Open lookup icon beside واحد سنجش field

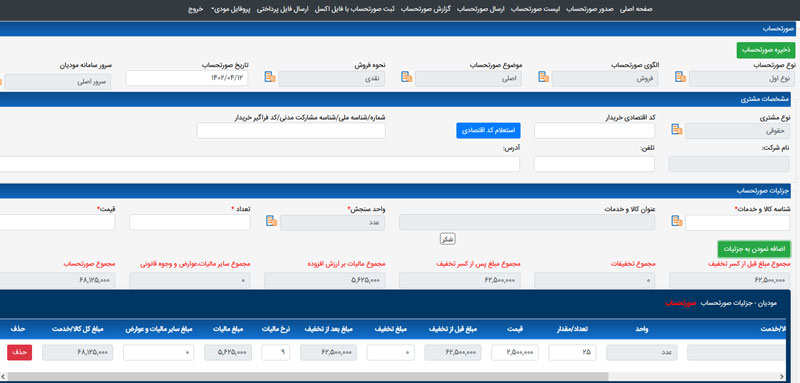pos(271,221)
